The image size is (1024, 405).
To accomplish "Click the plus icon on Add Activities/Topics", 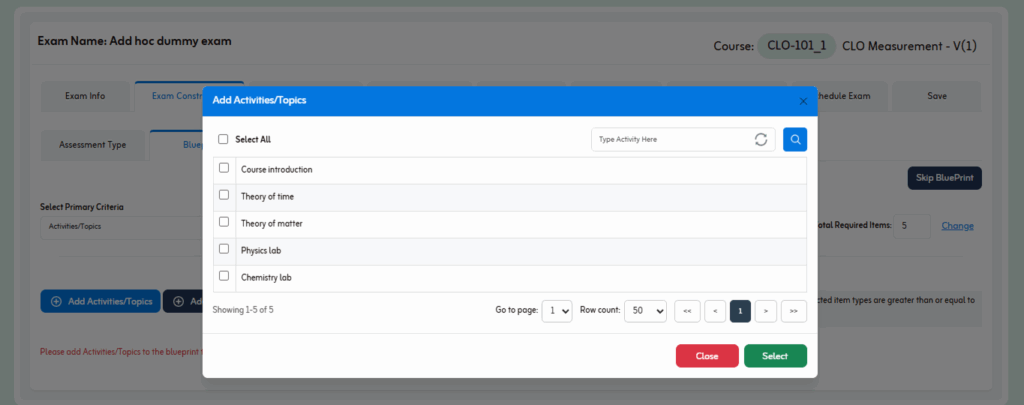I will pyautogui.click(x=56, y=301).
